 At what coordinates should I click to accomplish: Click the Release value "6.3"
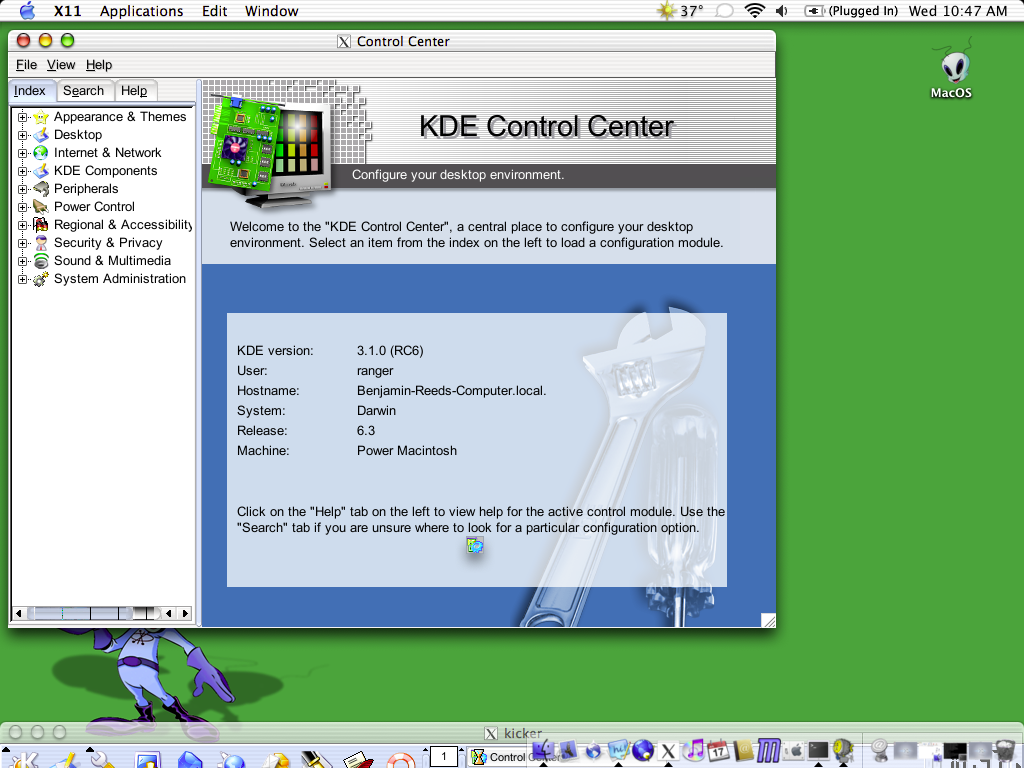(x=366, y=431)
